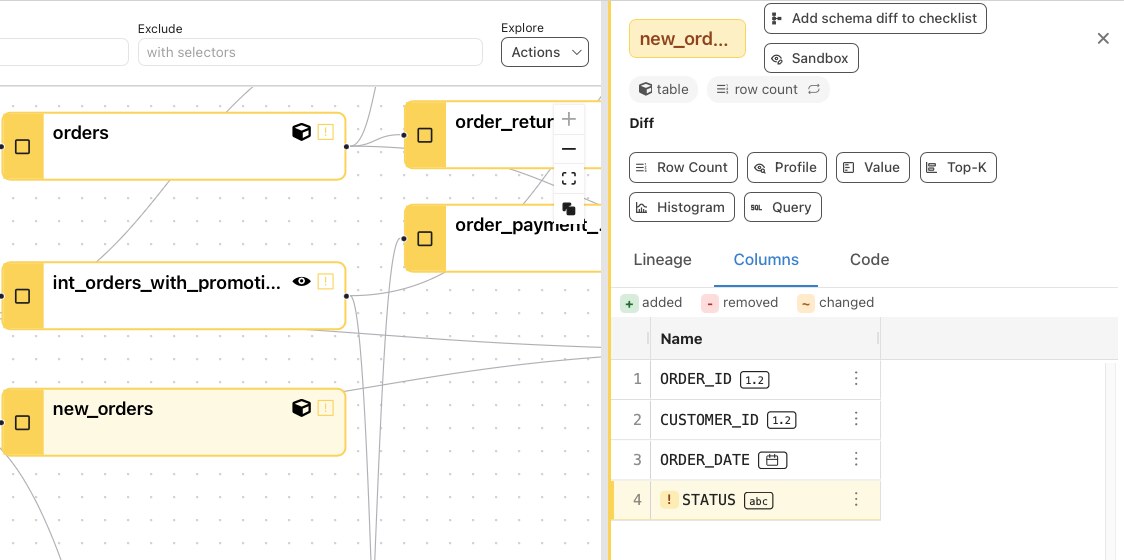The height and width of the screenshot is (560, 1124).
Task: Open options menu for STATUS column
Action: [856, 500]
